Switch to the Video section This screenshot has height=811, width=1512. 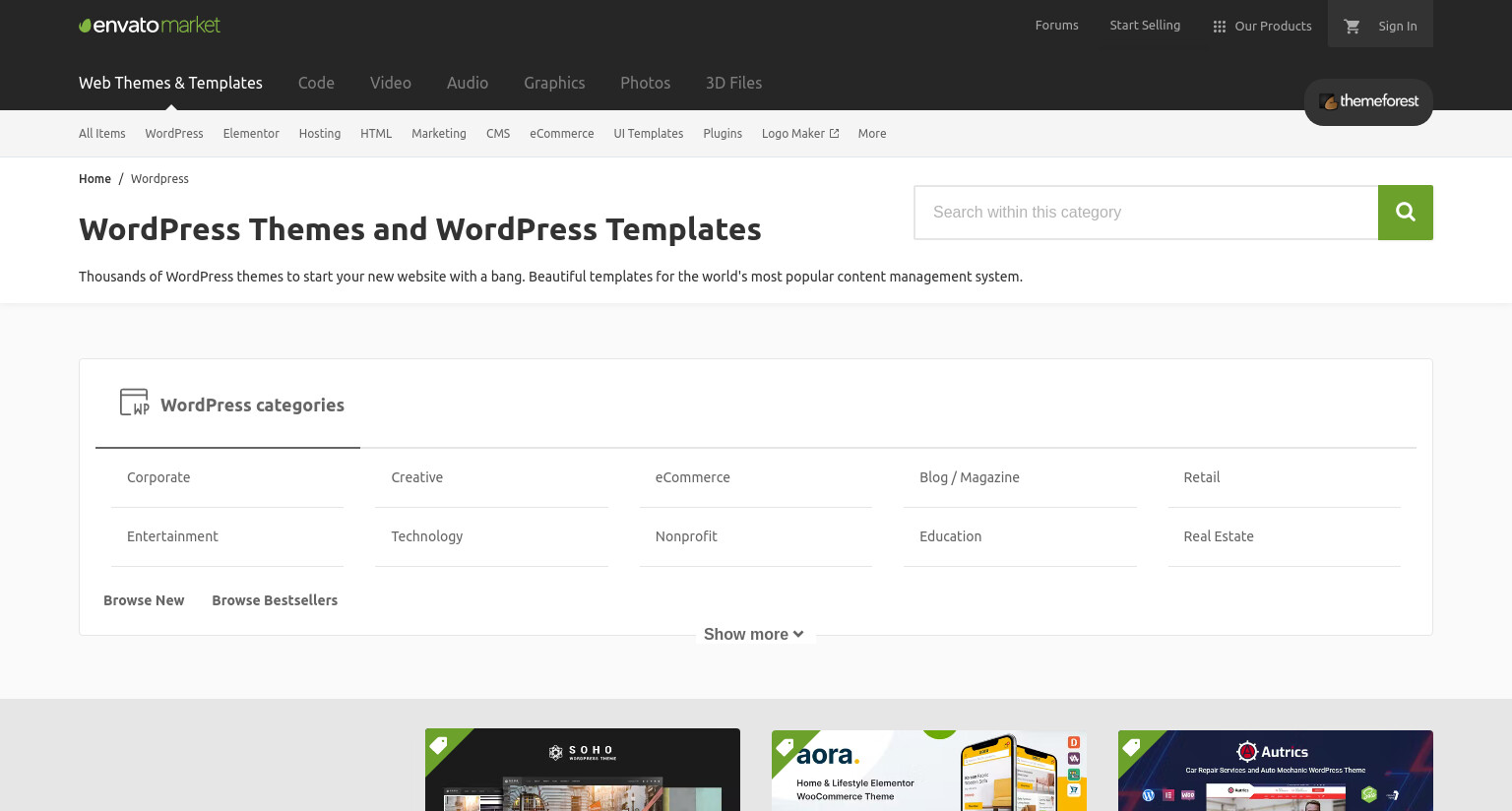click(x=391, y=83)
